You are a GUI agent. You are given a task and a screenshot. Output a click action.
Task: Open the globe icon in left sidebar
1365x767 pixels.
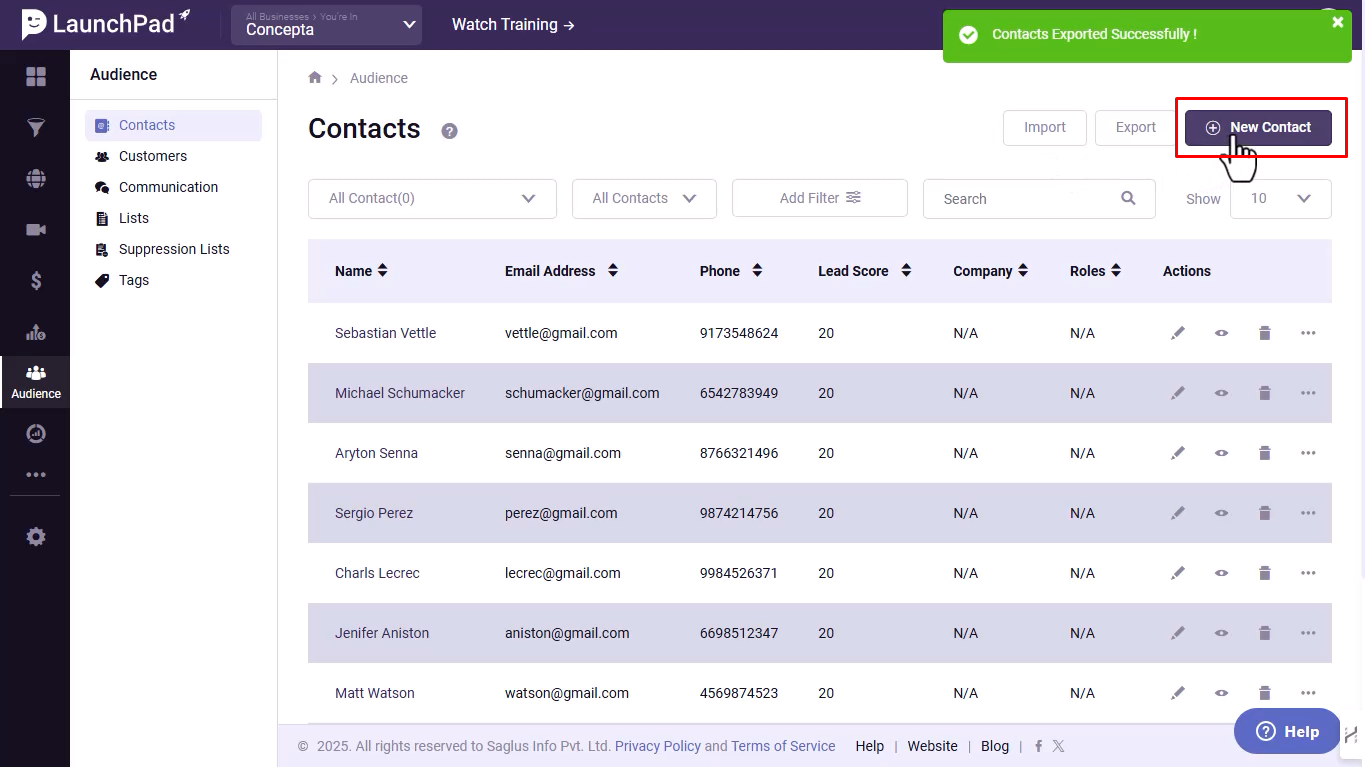[x=36, y=179]
